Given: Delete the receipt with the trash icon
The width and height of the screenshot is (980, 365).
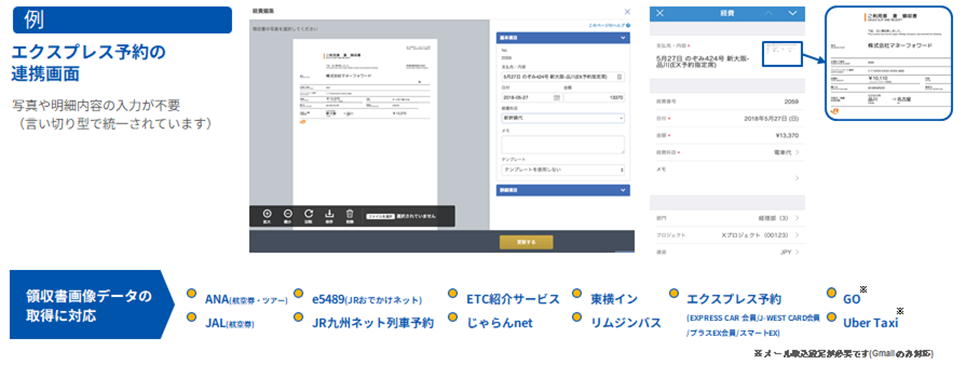Looking at the screenshot, I should (x=350, y=214).
